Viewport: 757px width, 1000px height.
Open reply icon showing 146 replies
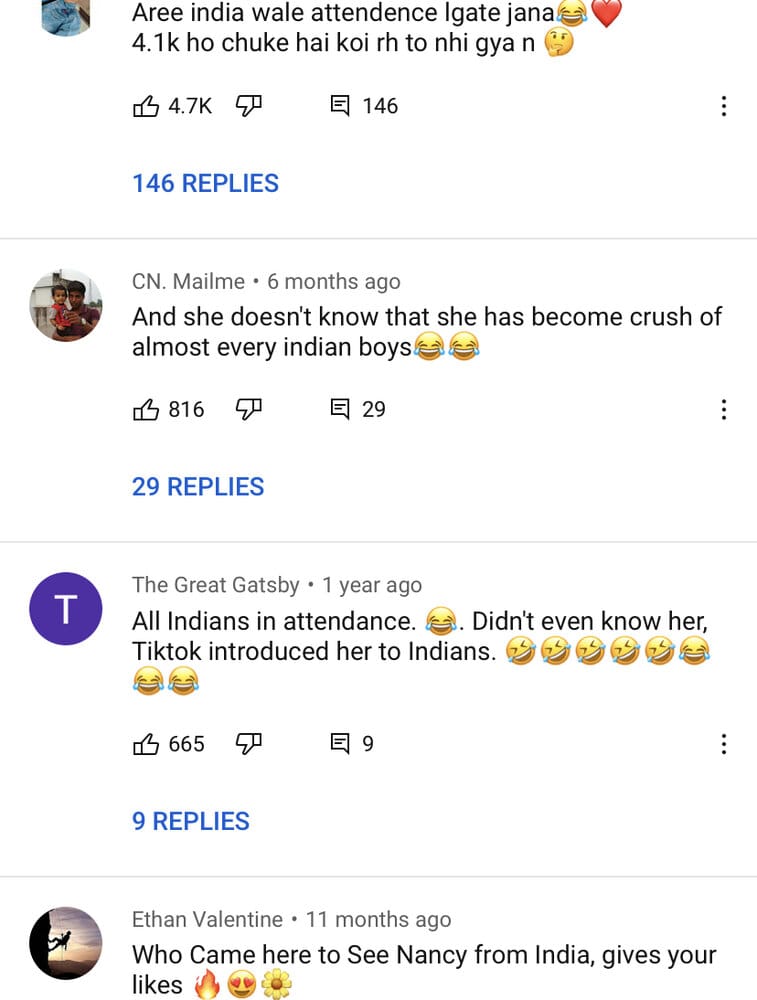coord(340,106)
